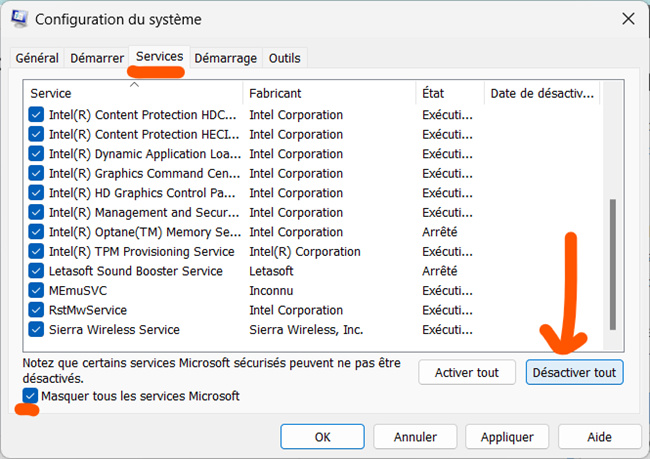Close the Configuration du système window
This screenshot has width=650, height=459.
[x=627, y=19]
